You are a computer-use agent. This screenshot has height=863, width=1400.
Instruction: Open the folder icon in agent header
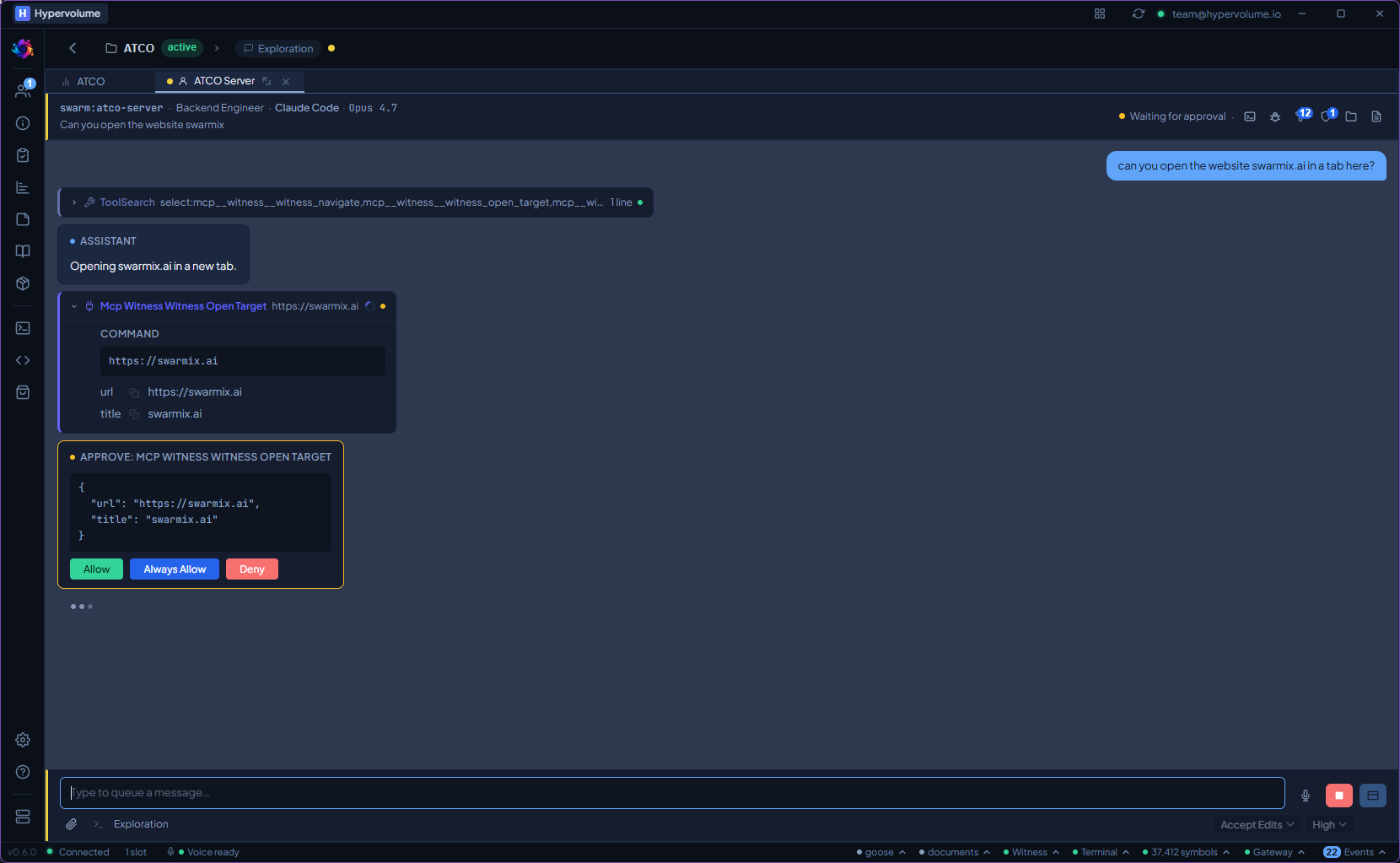click(1351, 116)
